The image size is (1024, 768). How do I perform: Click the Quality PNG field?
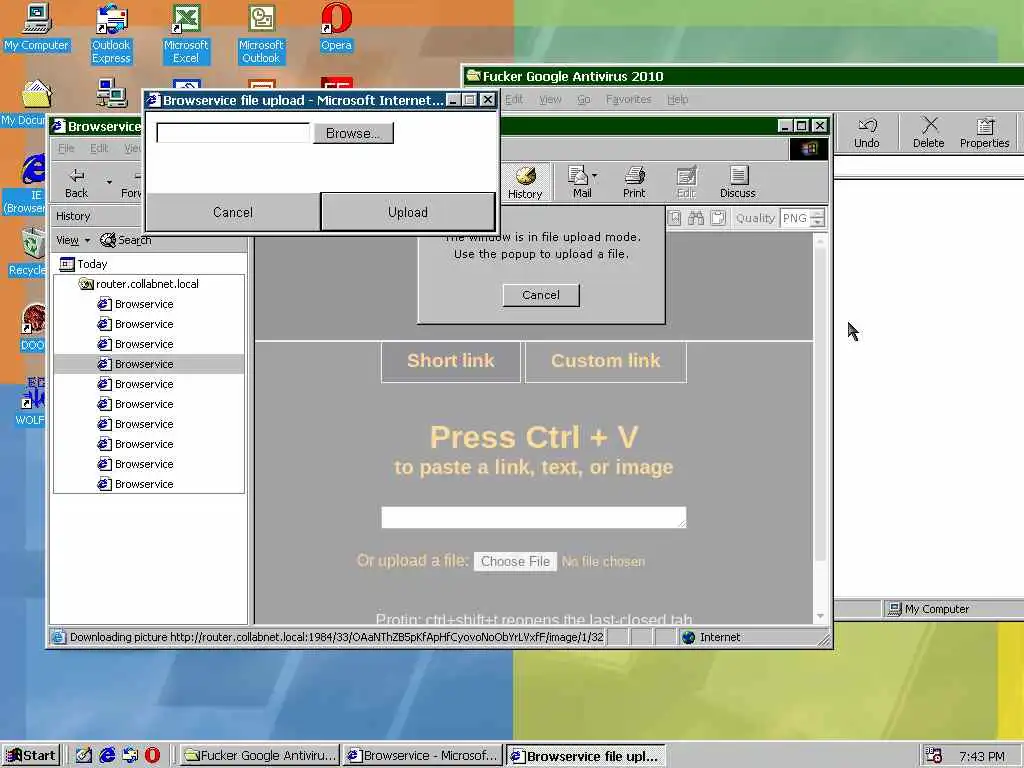pos(796,218)
